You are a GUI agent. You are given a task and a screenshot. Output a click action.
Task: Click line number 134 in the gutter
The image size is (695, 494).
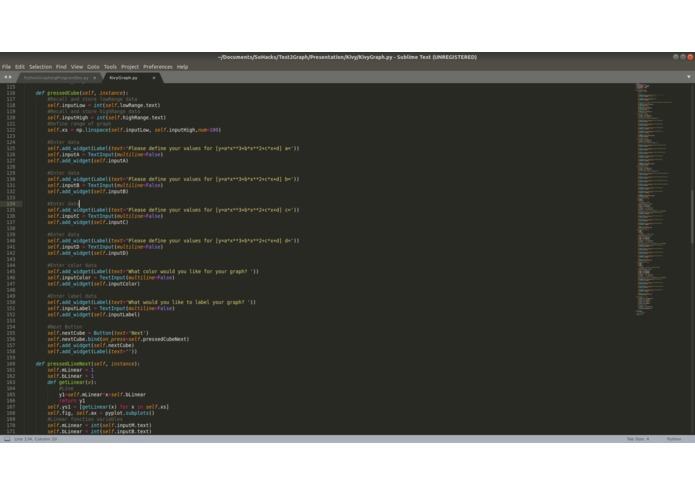[11, 204]
